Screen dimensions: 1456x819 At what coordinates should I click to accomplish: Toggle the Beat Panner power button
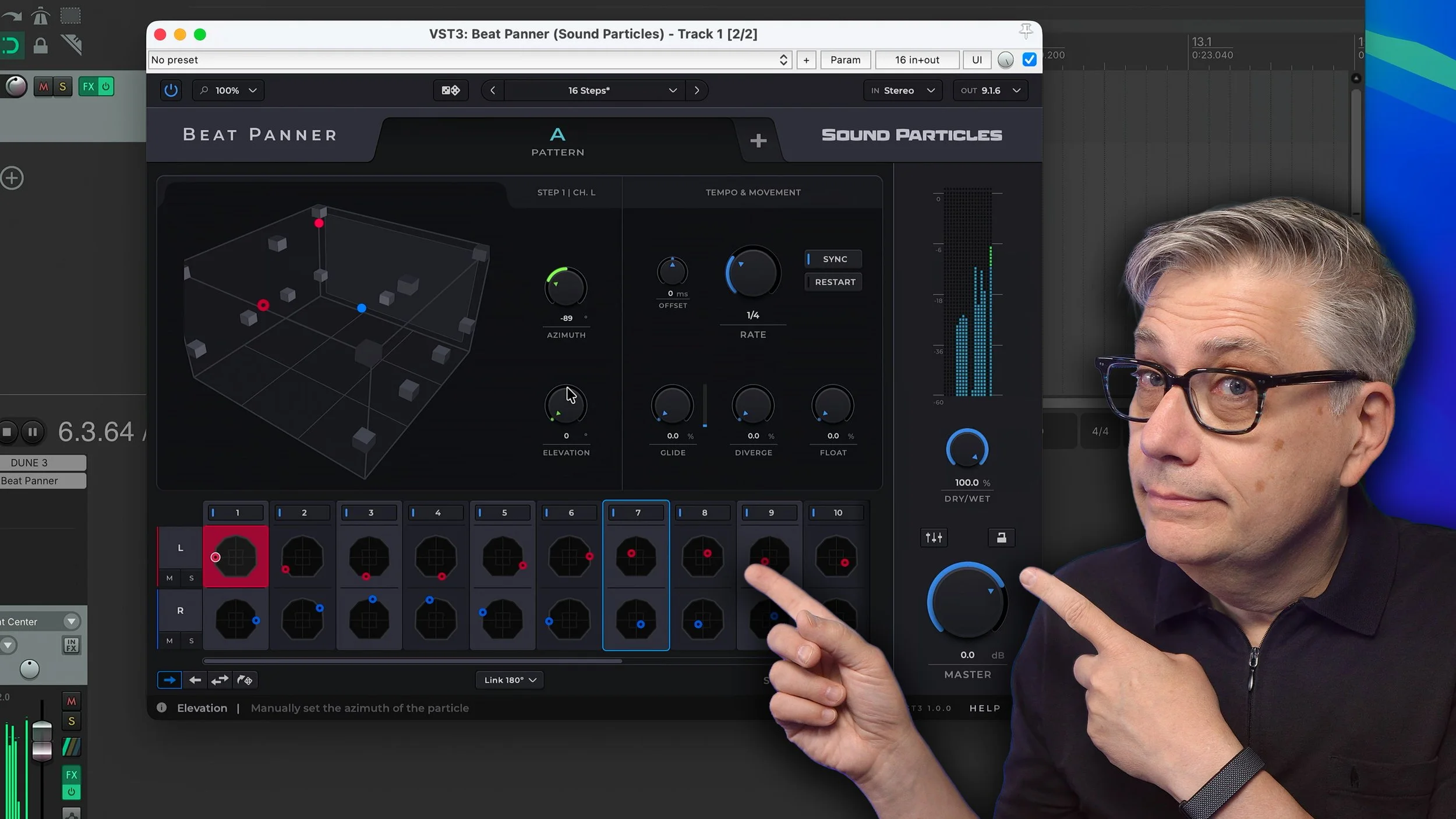click(171, 90)
